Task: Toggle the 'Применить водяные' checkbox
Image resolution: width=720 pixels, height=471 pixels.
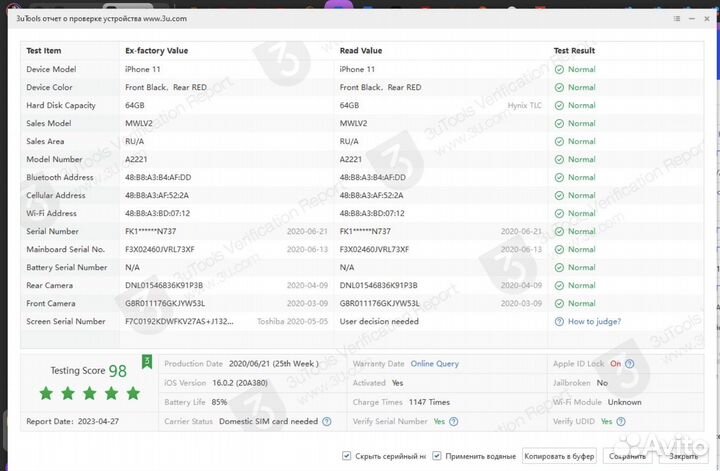Action: (437, 456)
